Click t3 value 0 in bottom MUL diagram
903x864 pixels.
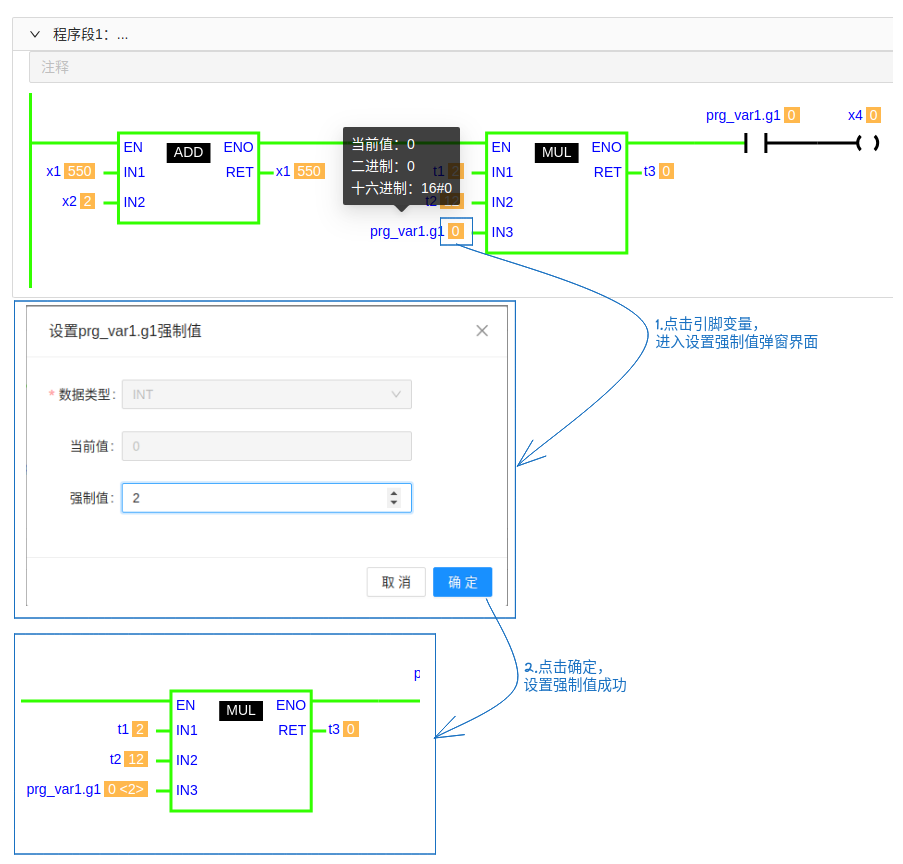pos(351,729)
